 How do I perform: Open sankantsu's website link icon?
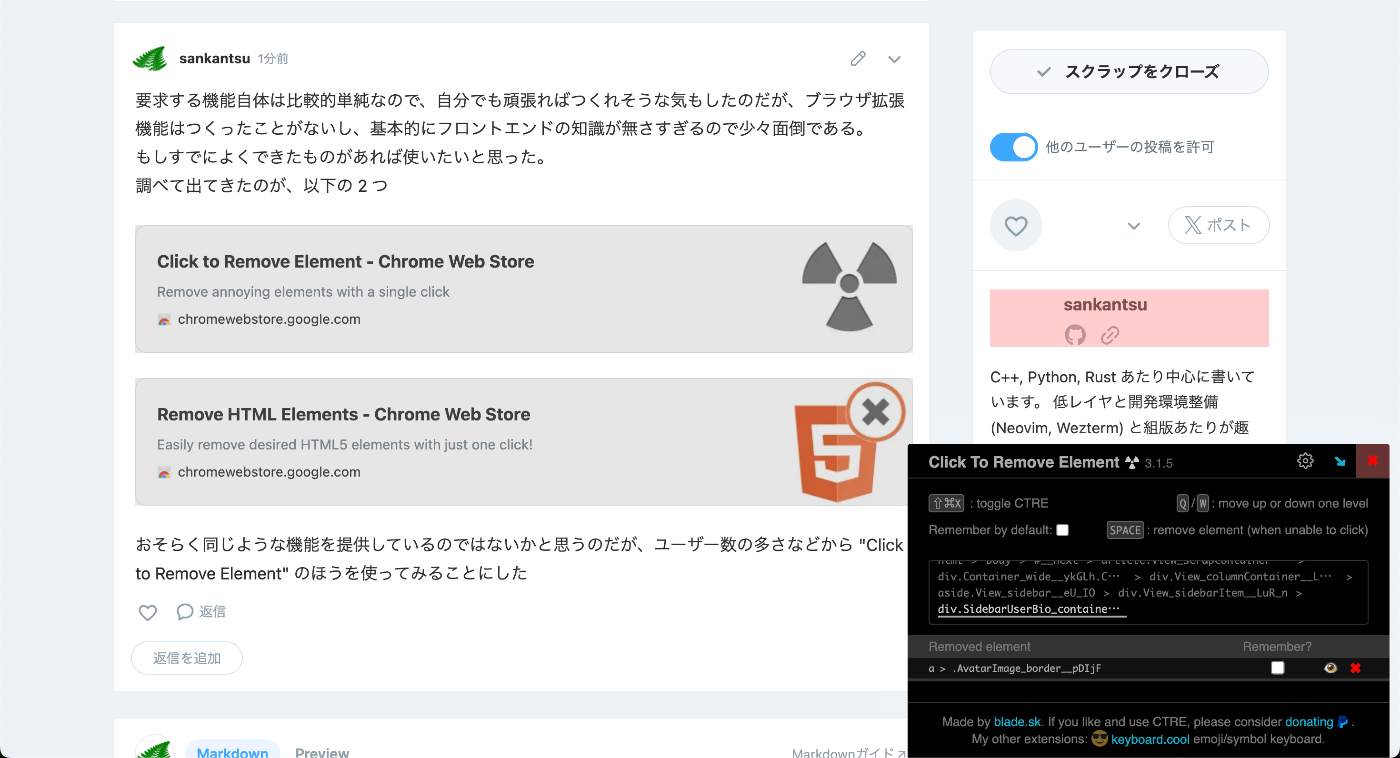[x=1110, y=335]
